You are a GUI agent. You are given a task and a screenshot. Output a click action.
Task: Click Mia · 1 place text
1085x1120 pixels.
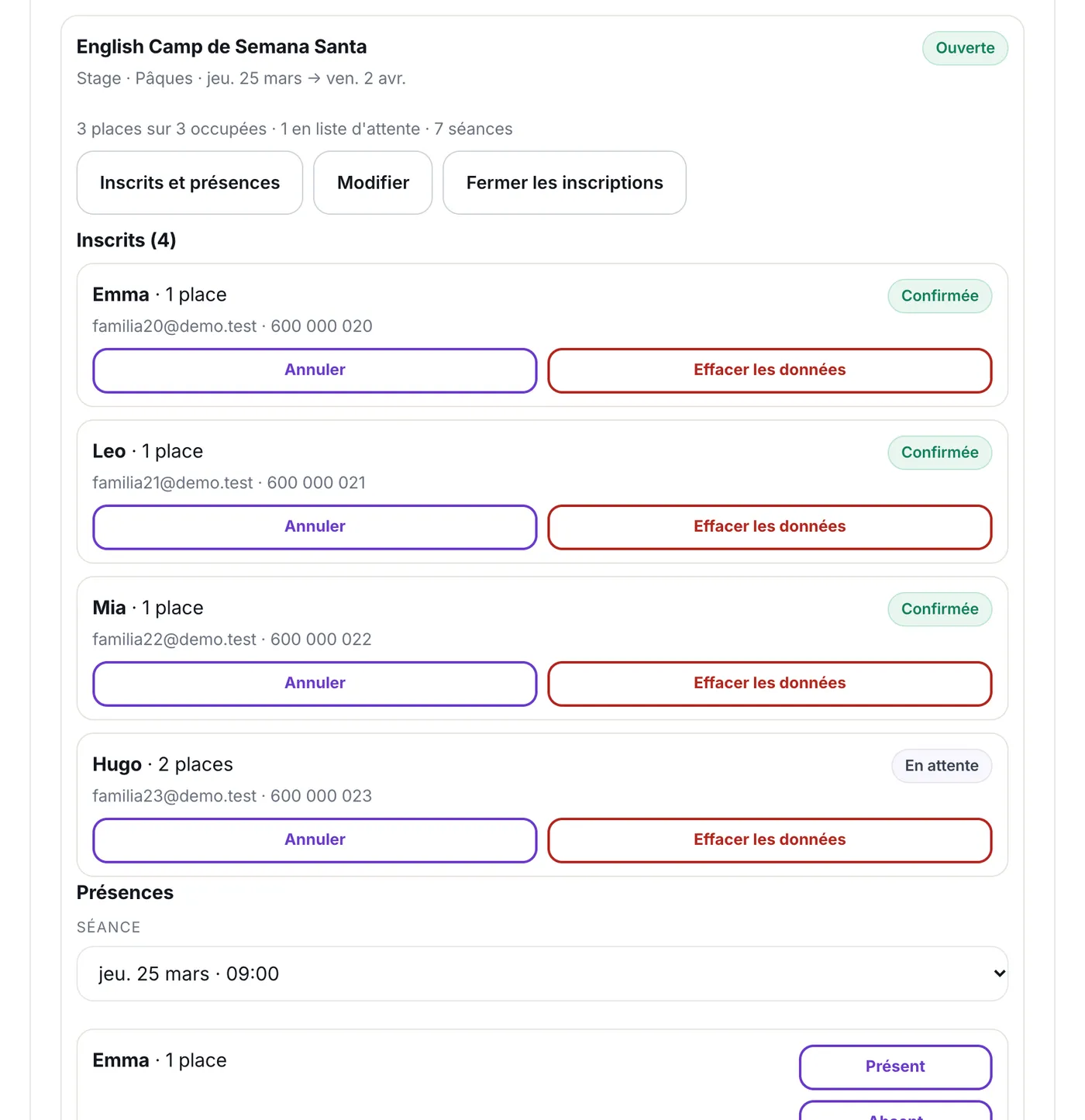148,608
